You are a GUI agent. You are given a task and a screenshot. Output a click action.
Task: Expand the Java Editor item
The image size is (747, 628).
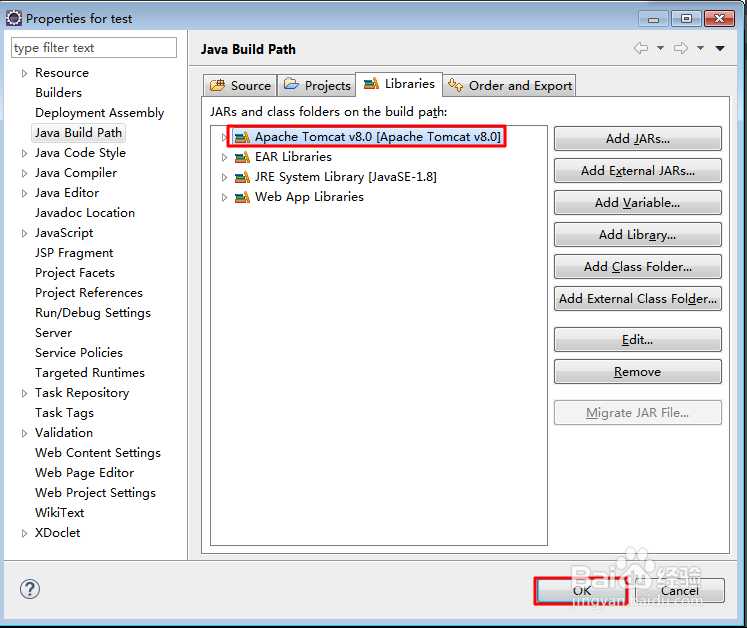pos(24,193)
